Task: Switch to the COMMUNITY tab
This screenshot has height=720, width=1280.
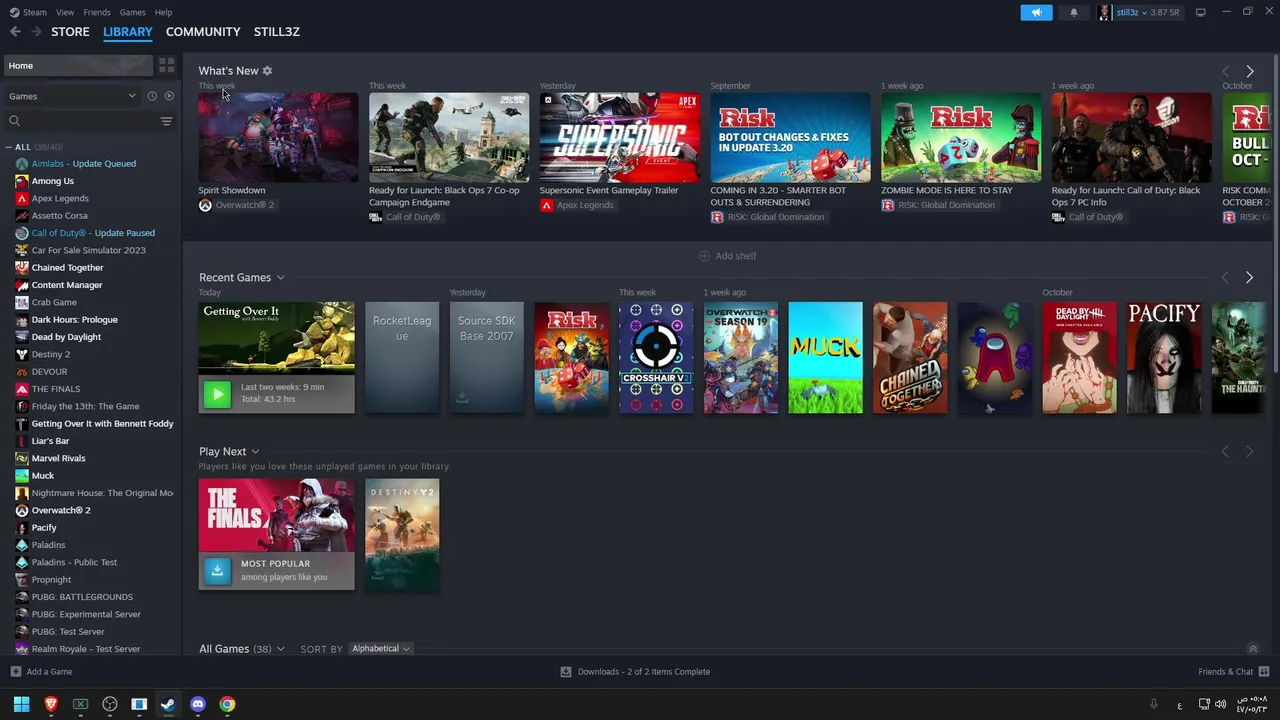Action: (x=203, y=32)
